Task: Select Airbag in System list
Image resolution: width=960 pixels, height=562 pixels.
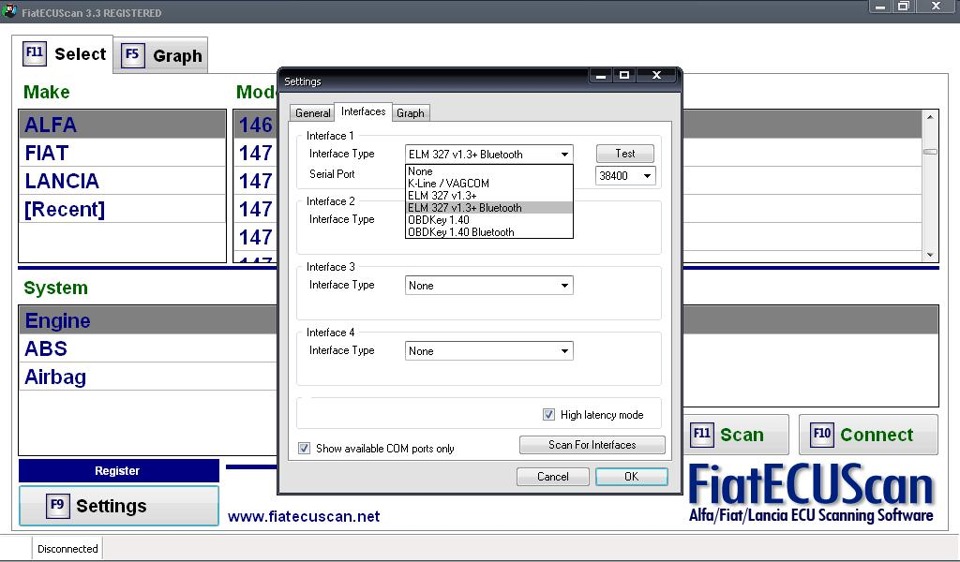Action: (149, 377)
